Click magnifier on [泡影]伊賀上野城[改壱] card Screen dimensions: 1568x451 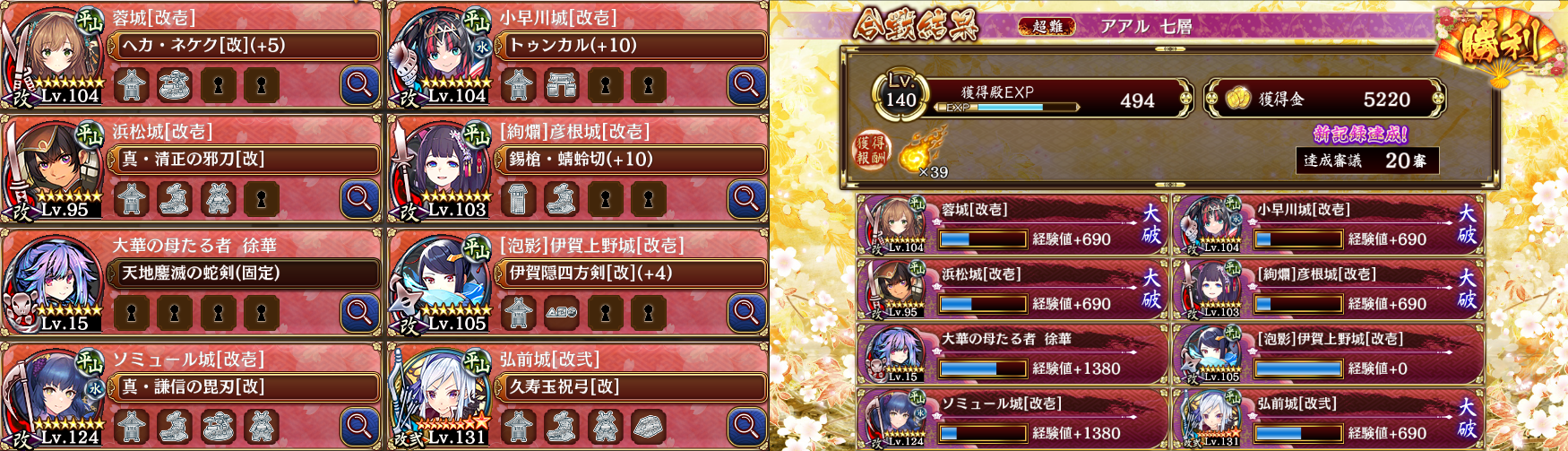(746, 313)
